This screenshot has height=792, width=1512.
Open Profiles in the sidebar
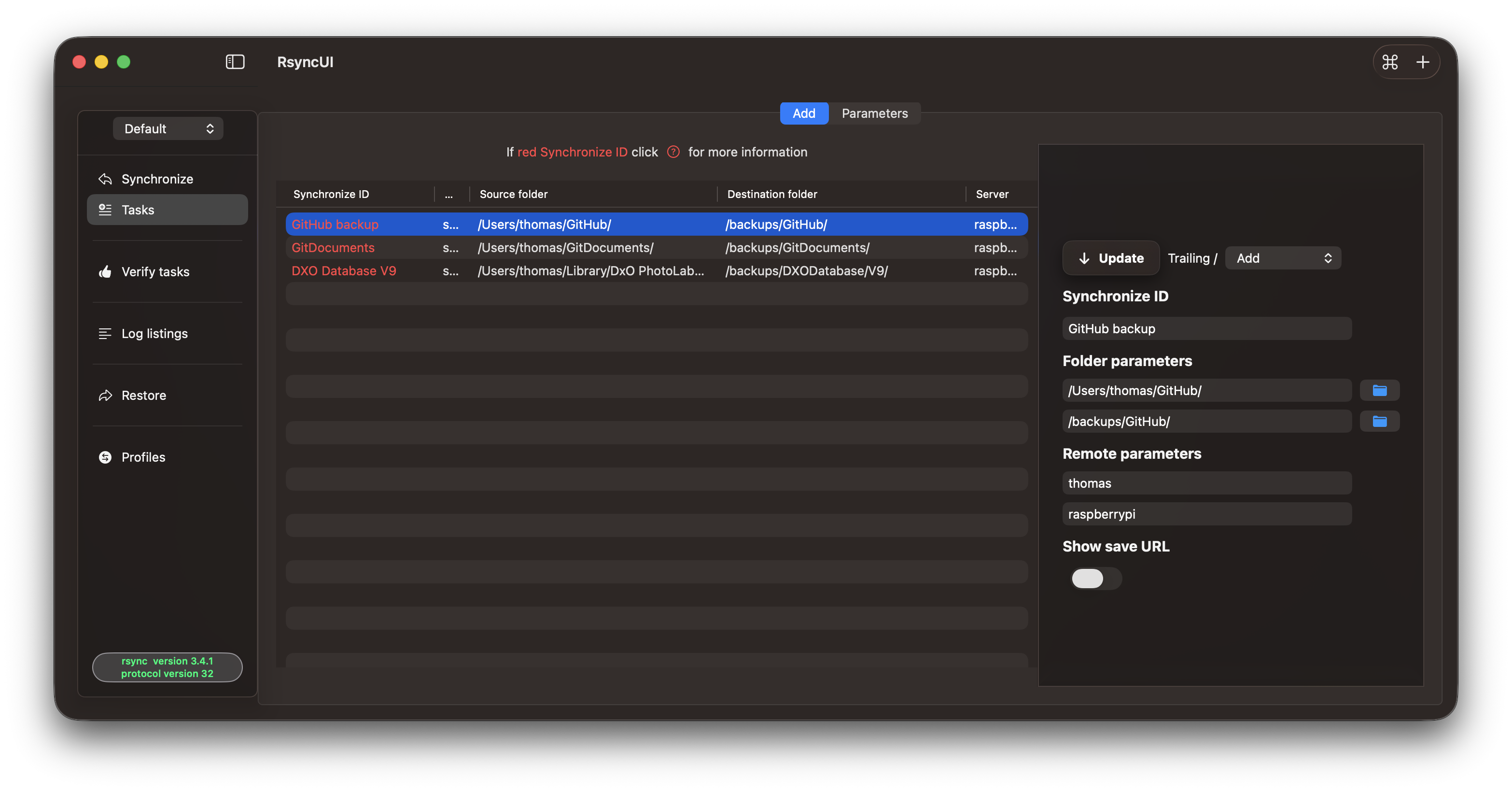(x=142, y=457)
